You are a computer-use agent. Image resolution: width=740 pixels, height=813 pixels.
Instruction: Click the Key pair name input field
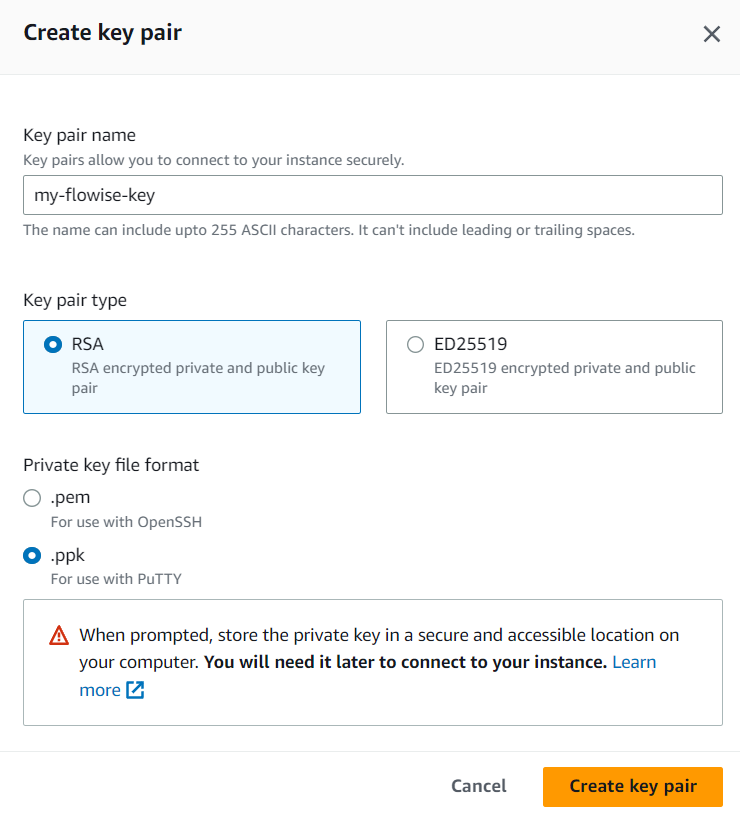(x=372, y=195)
